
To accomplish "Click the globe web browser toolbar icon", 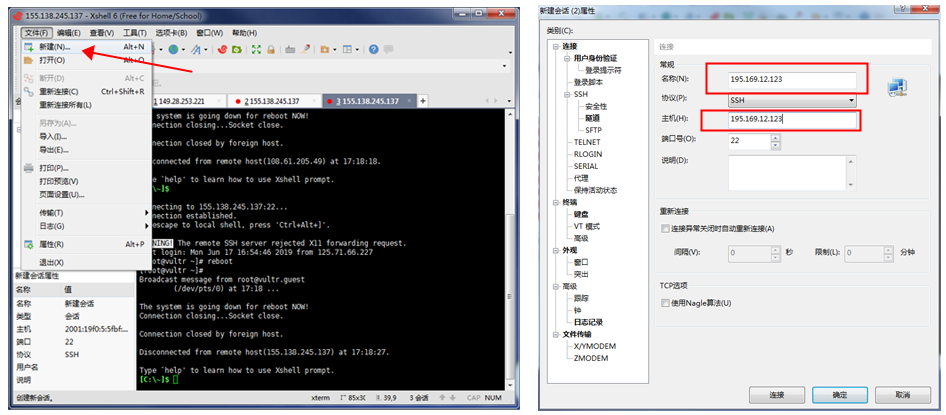I will pyautogui.click(x=174, y=49).
